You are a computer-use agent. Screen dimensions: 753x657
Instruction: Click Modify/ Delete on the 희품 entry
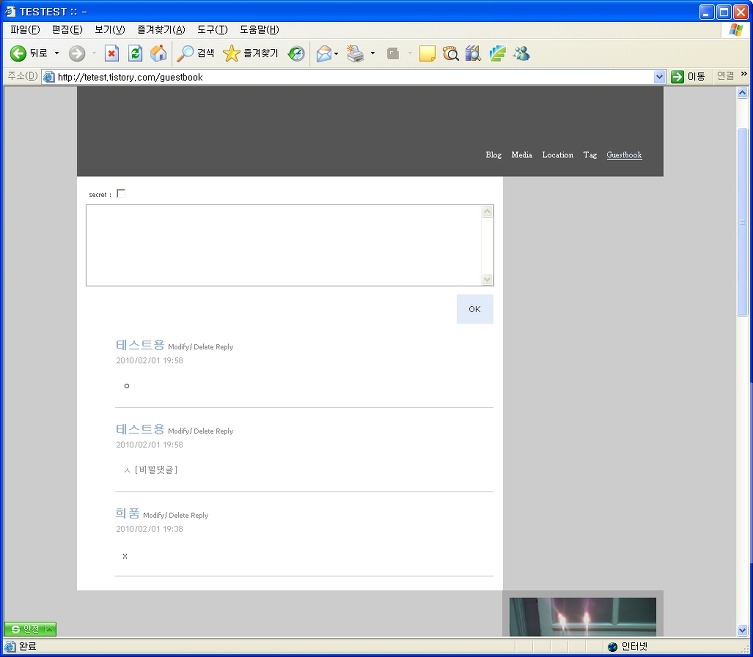[166, 515]
